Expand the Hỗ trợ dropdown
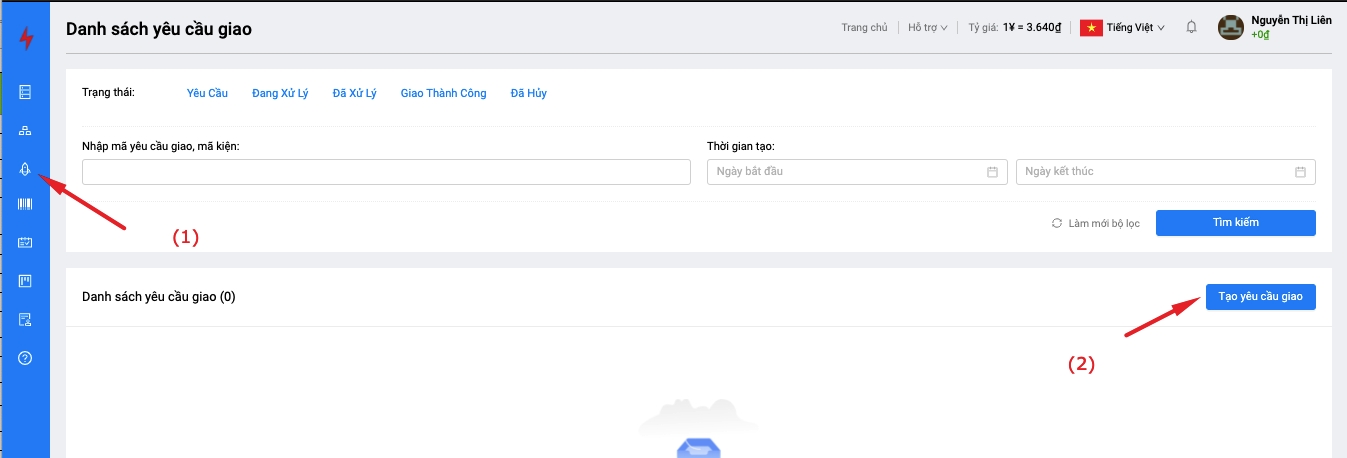This screenshot has width=1347, height=458. click(927, 28)
